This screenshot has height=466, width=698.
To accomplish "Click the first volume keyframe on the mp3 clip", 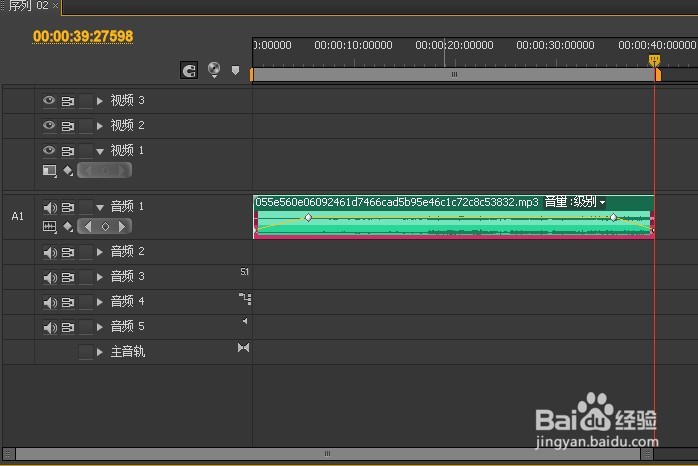I will [x=308, y=217].
